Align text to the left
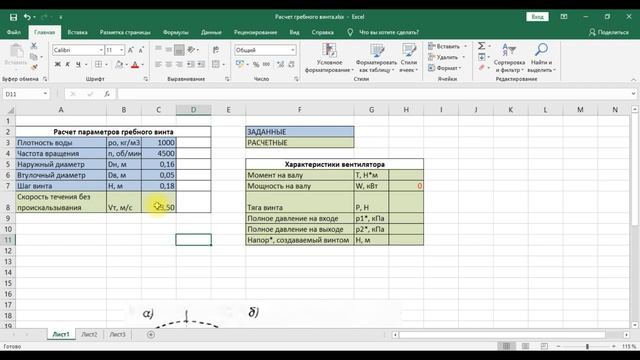Image resolution: width=640 pixels, height=360 pixels. (158, 64)
